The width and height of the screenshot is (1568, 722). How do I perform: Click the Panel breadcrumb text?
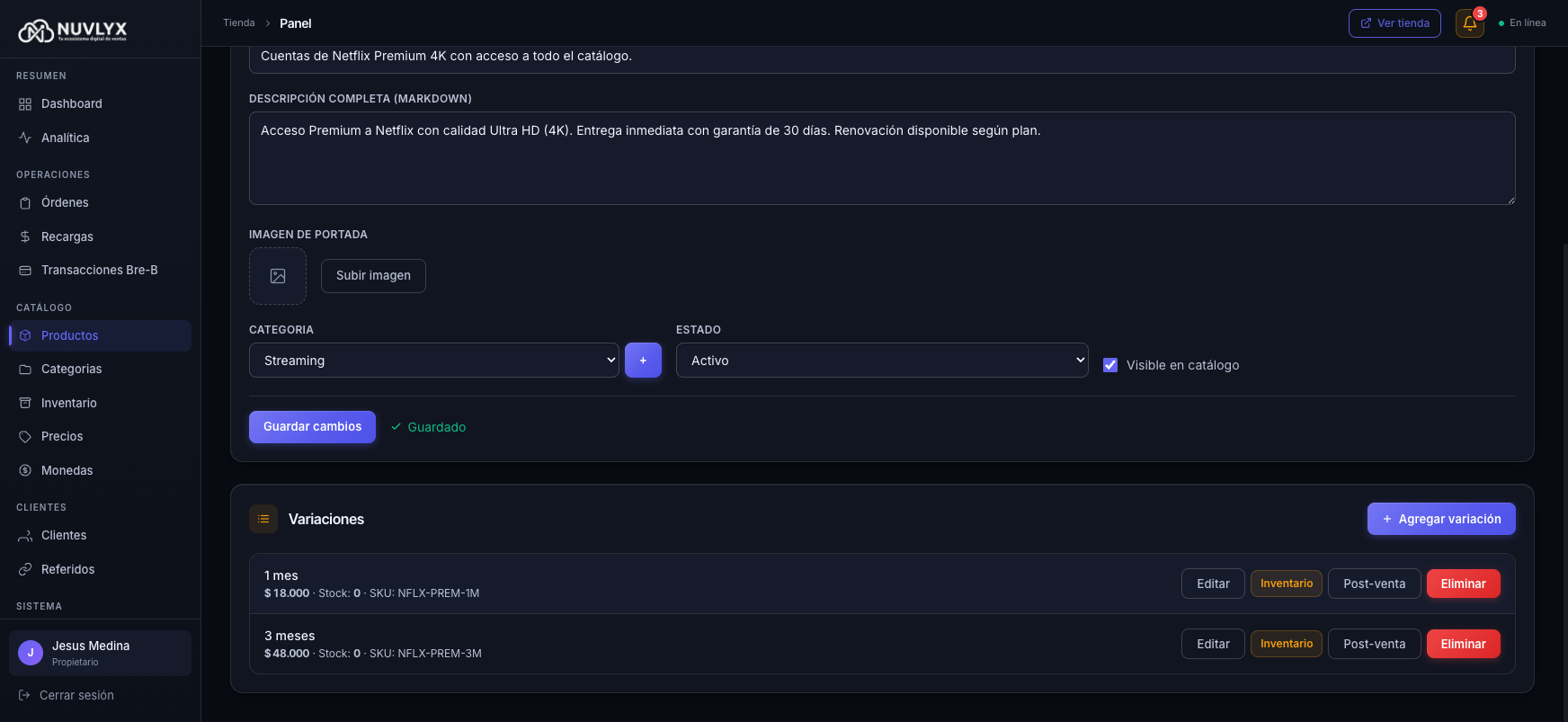pyautogui.click(x=296, y=23)
